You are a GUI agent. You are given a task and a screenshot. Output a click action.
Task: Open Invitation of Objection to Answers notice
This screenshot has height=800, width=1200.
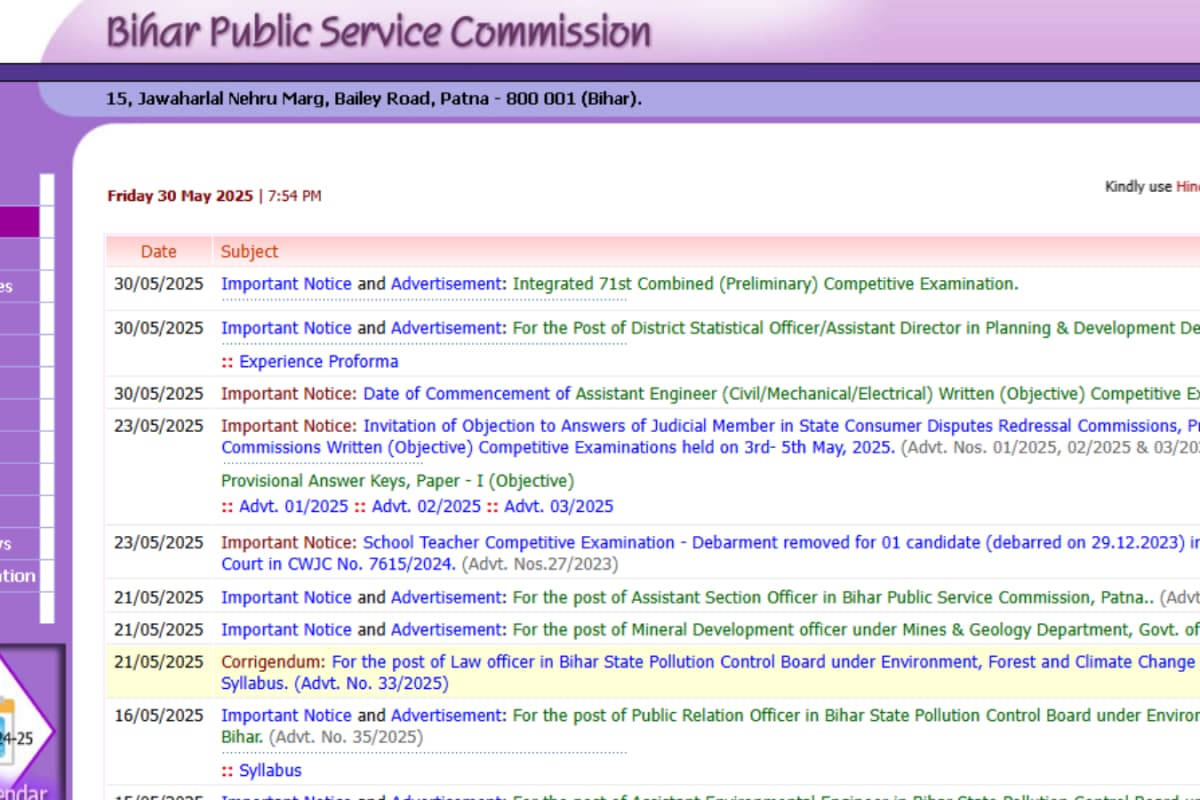tap(710, 437)
